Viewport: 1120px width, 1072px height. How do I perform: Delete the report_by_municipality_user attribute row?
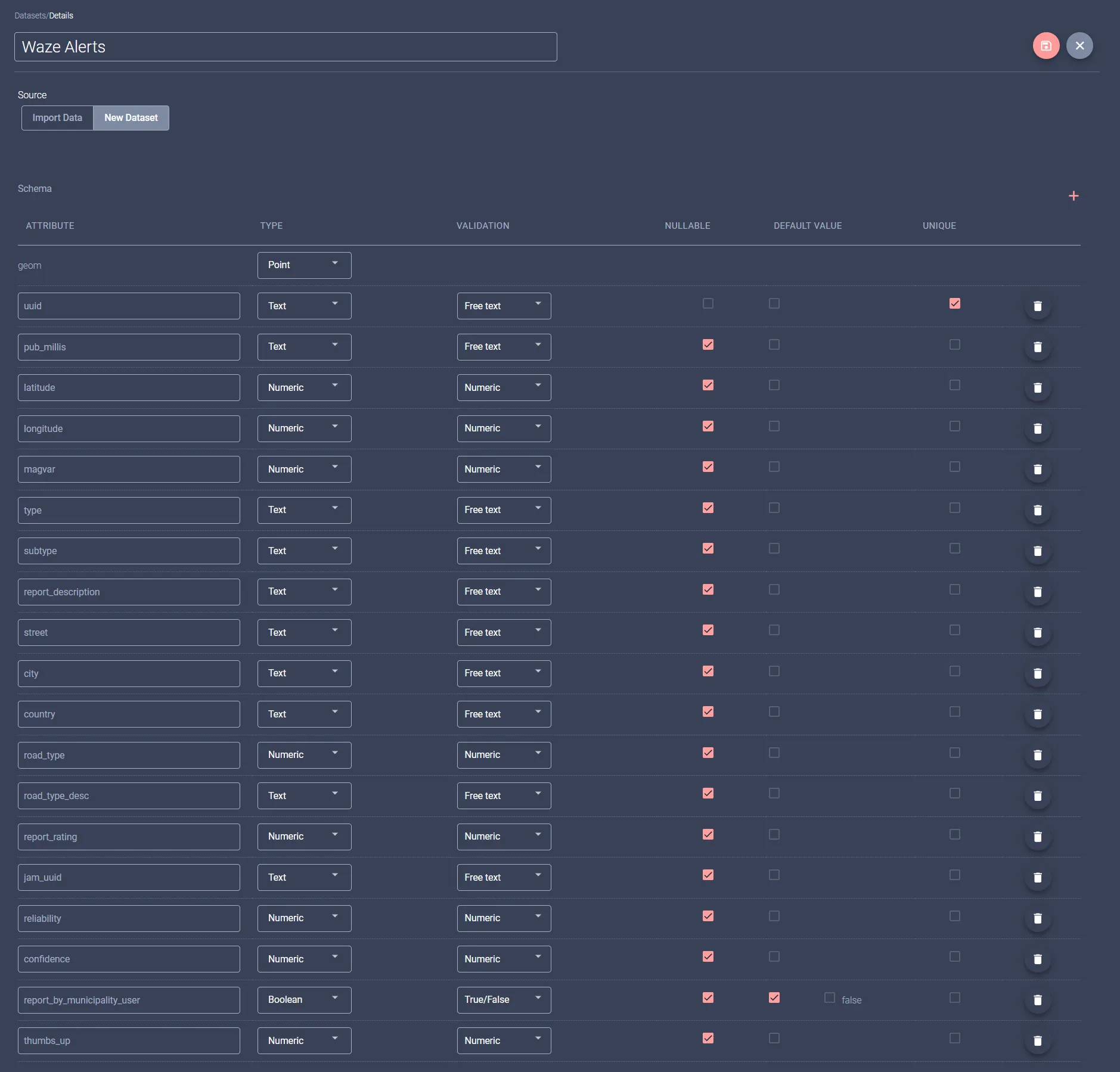[1037, 1000]
